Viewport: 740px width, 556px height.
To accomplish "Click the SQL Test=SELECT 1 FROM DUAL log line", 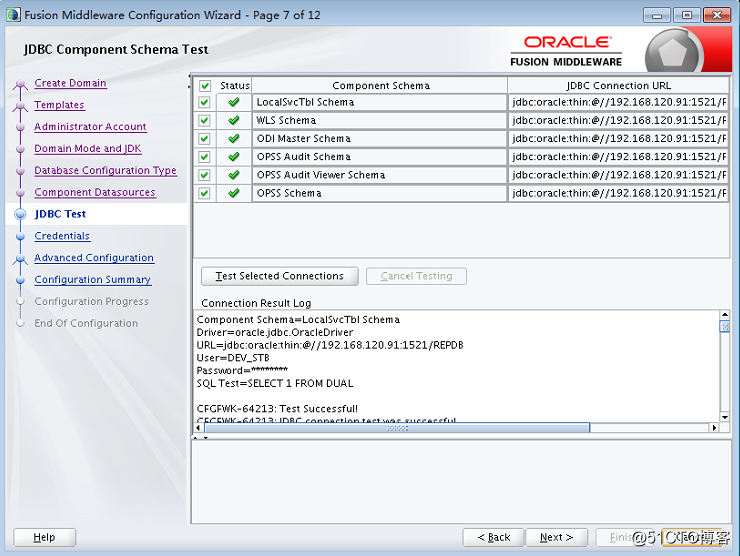I will click(275, 383).
